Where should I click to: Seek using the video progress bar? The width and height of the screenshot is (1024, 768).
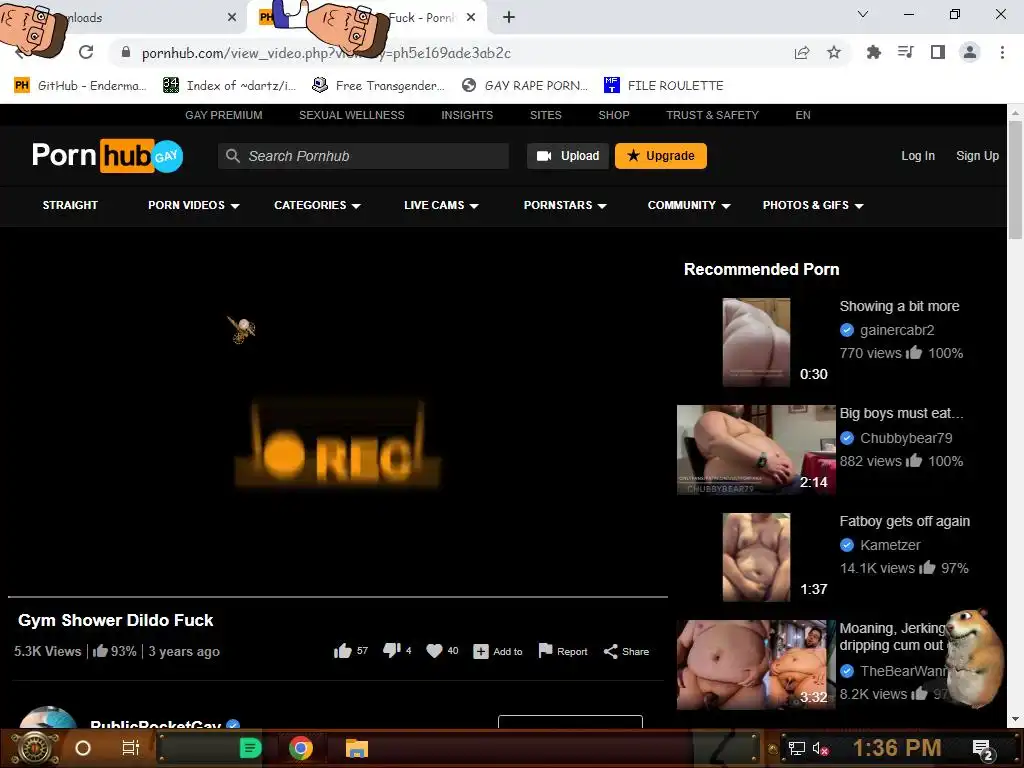(338, 596)
